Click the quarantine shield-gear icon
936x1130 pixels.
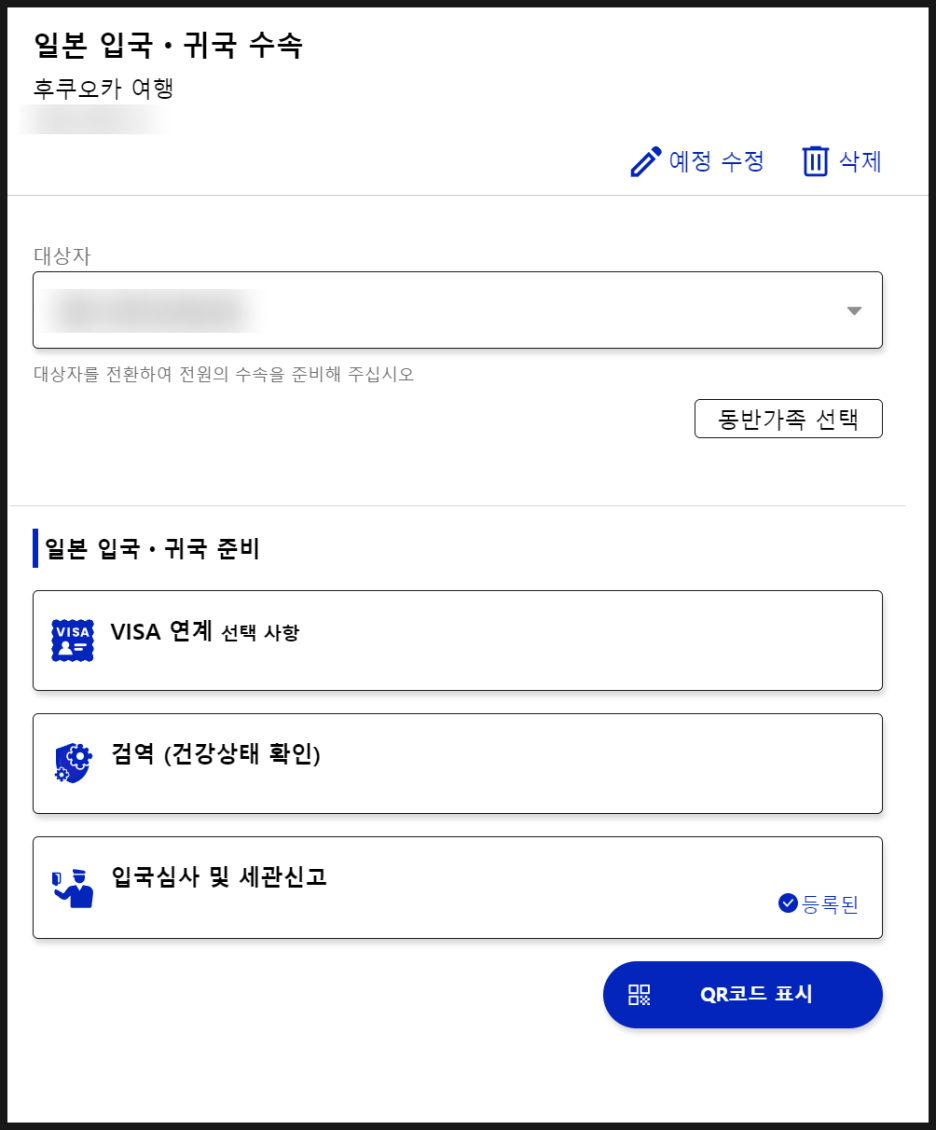[71, 763]
